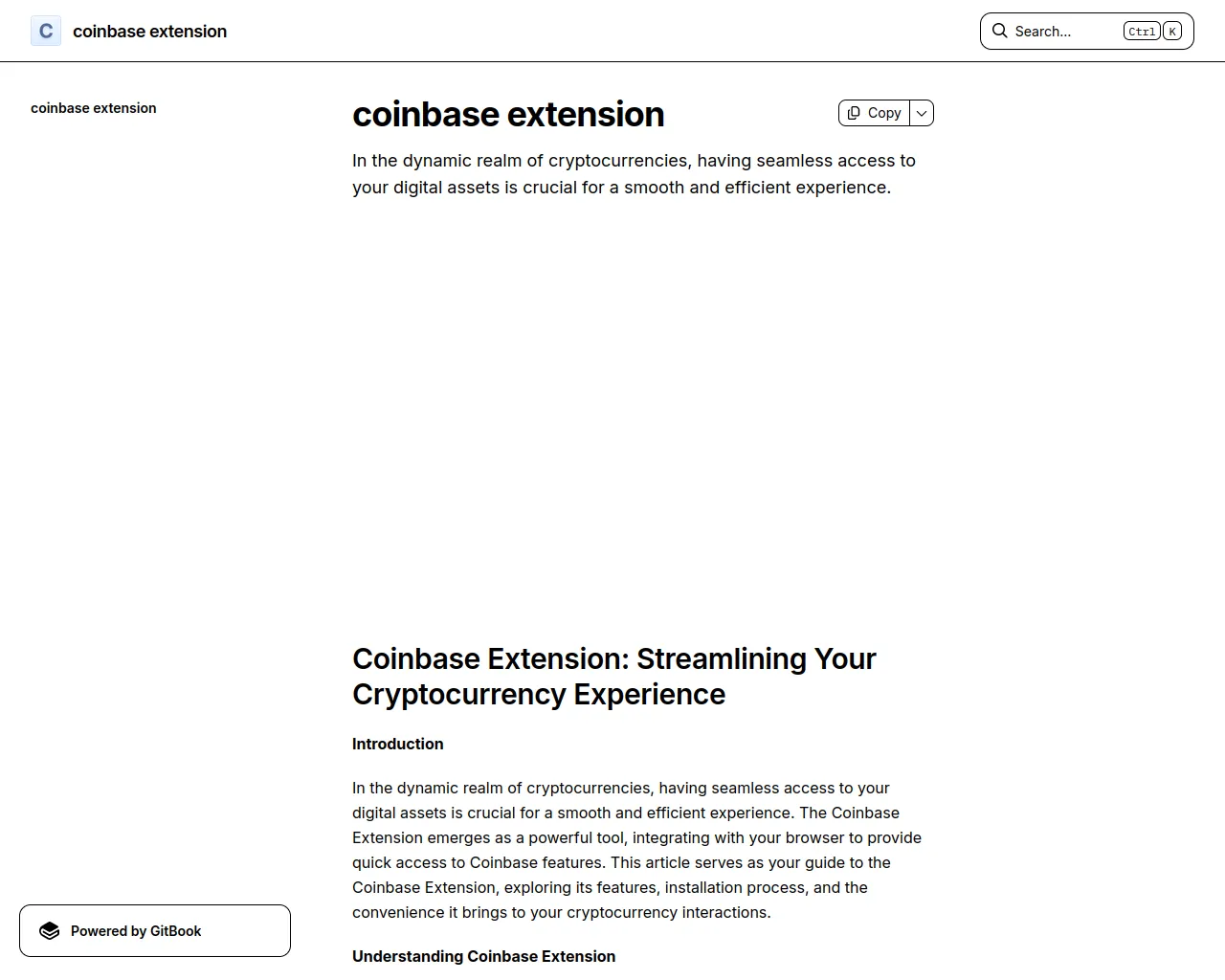Viewport: 1225px width, 980px height.
Task: Click the blank embed area above the article
Action: coord(643,412)
